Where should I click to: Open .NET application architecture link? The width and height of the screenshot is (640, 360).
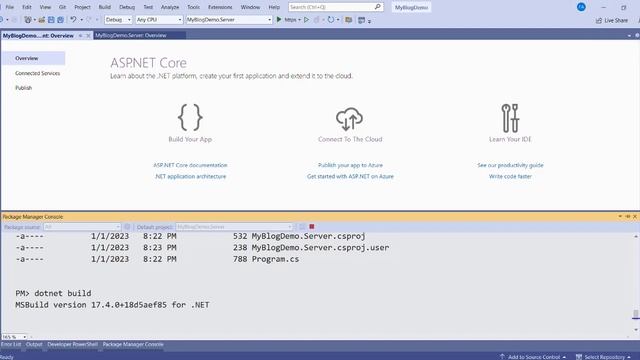tap(190, 176)
